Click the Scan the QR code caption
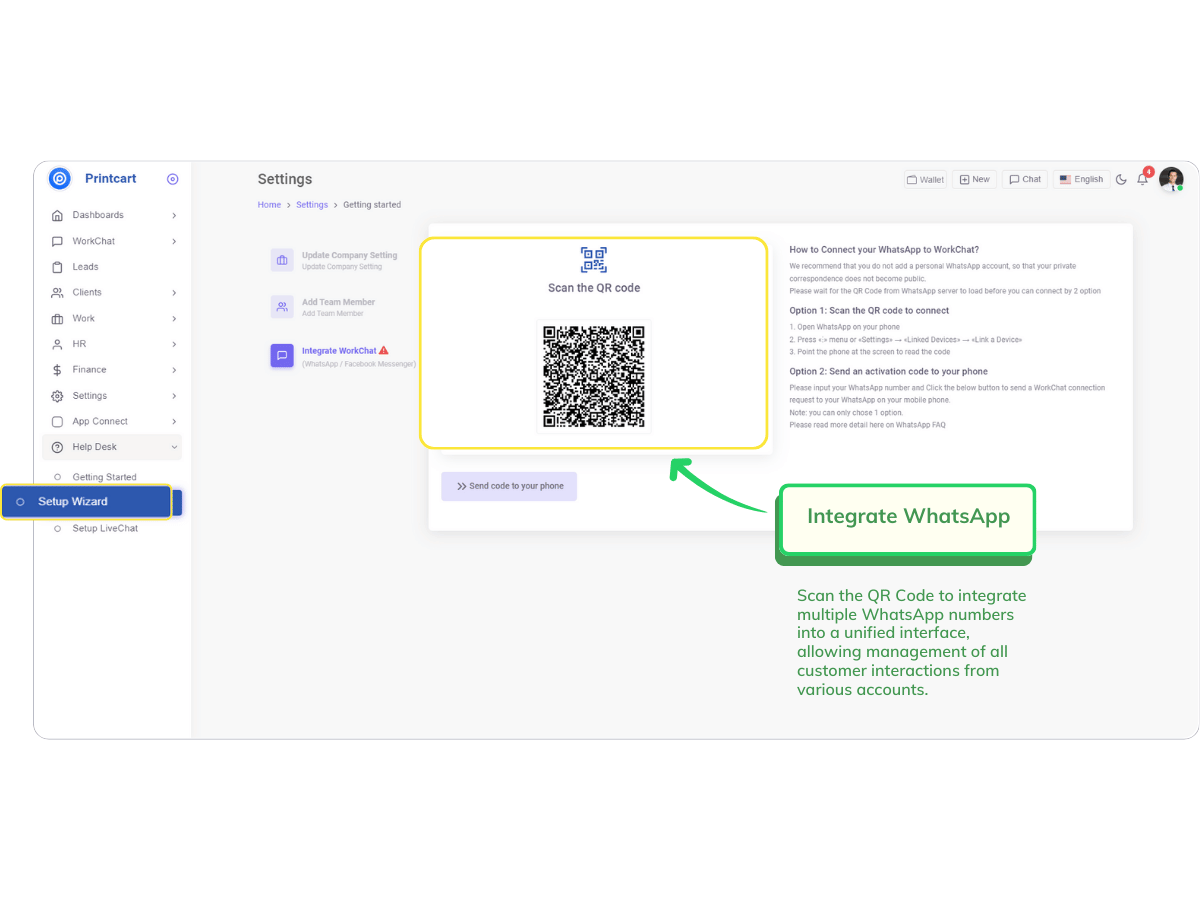Image resolution: width=1200 pixels, height=900 pixels. (x=594, y=288)
